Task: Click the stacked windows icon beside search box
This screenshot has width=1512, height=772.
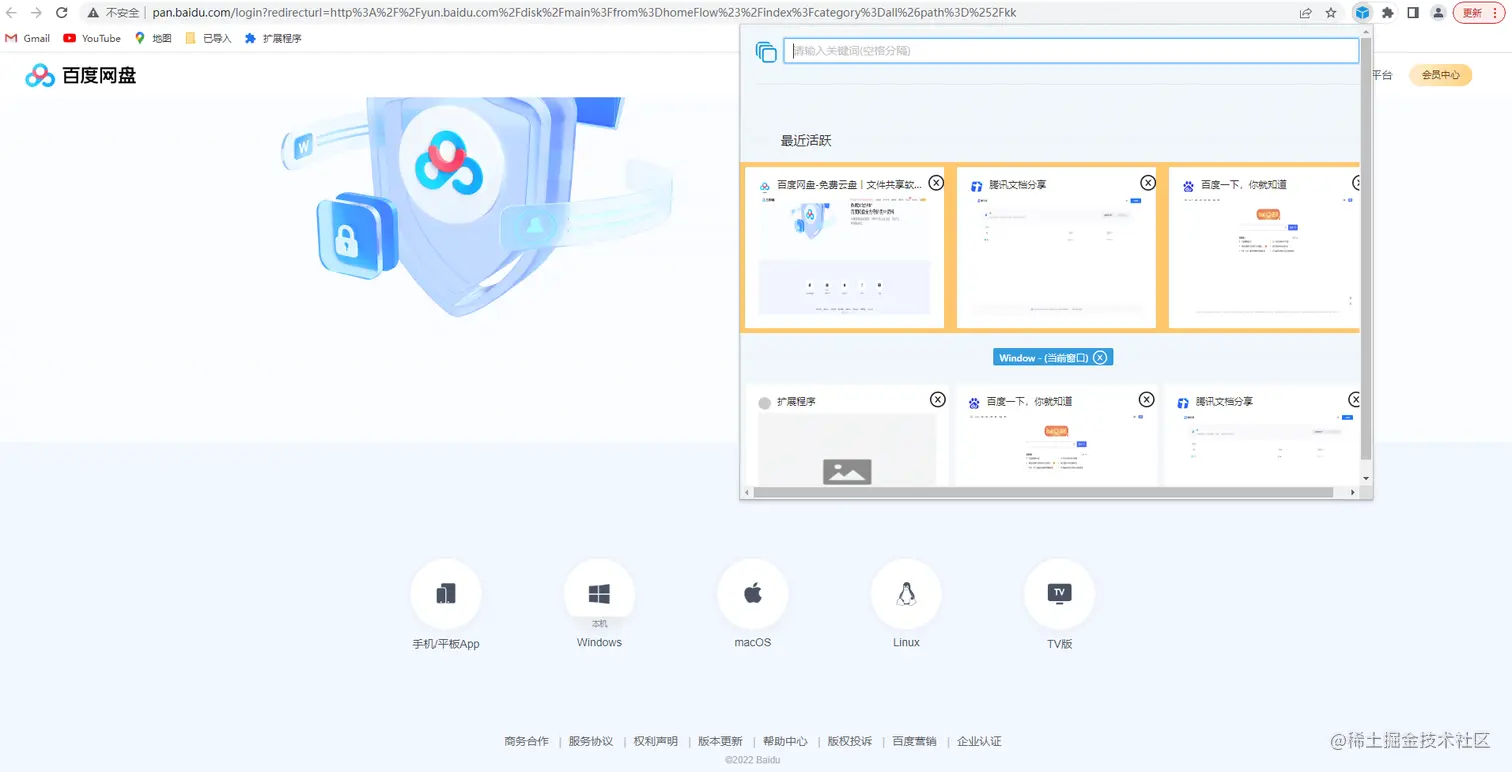Action: (x=766, y=52)
